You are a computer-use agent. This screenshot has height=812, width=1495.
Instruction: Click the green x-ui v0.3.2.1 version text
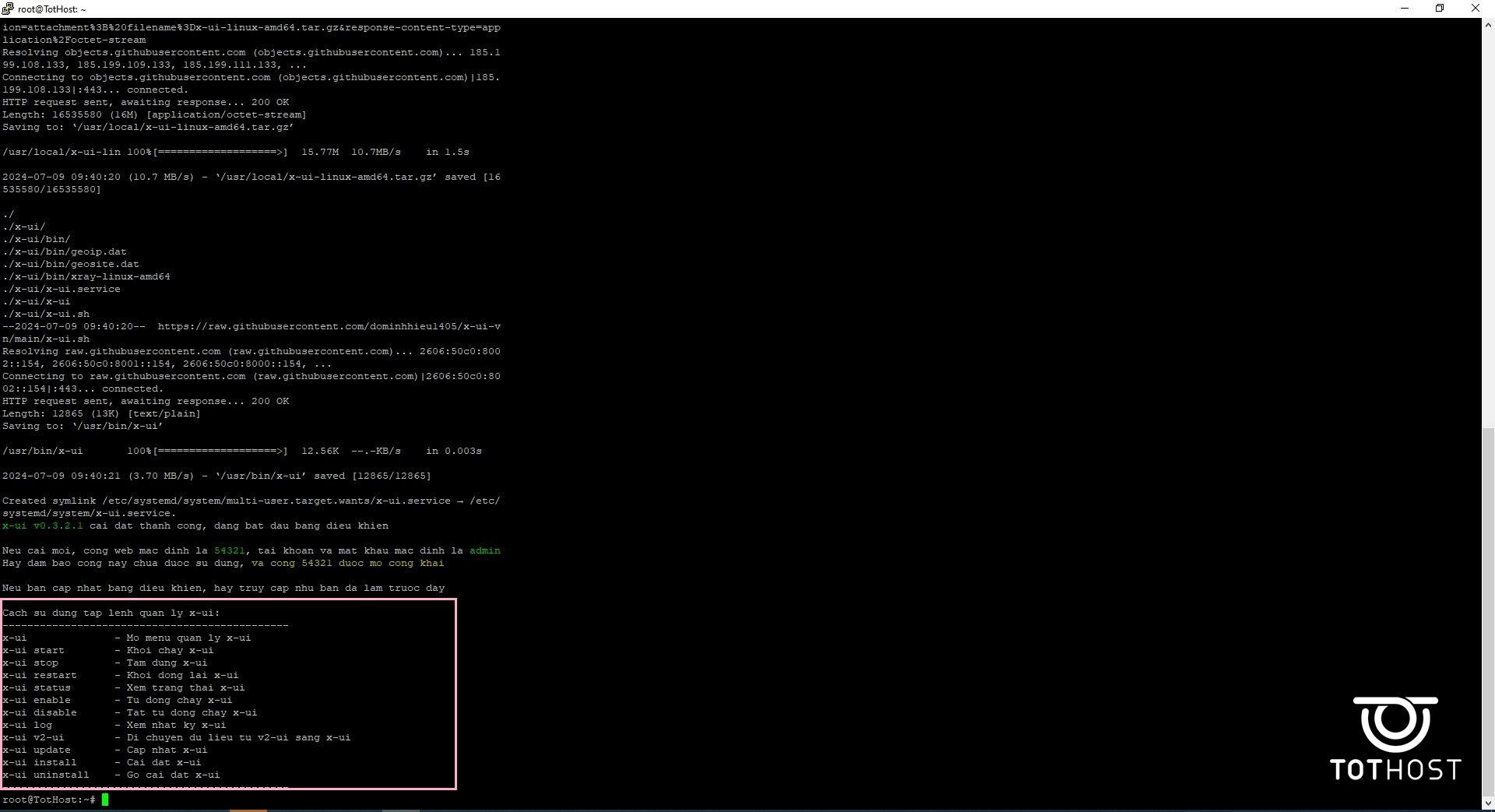(x=42, y=526)
